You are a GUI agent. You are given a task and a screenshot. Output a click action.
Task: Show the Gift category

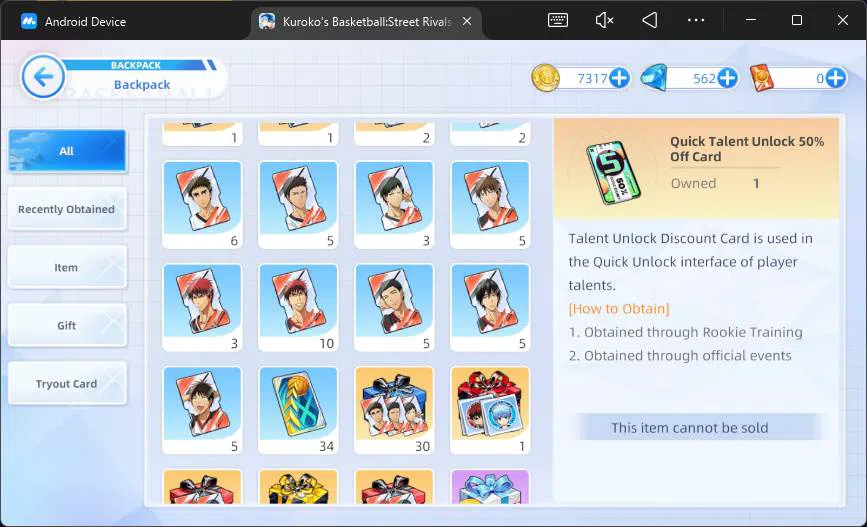[67, 325]
